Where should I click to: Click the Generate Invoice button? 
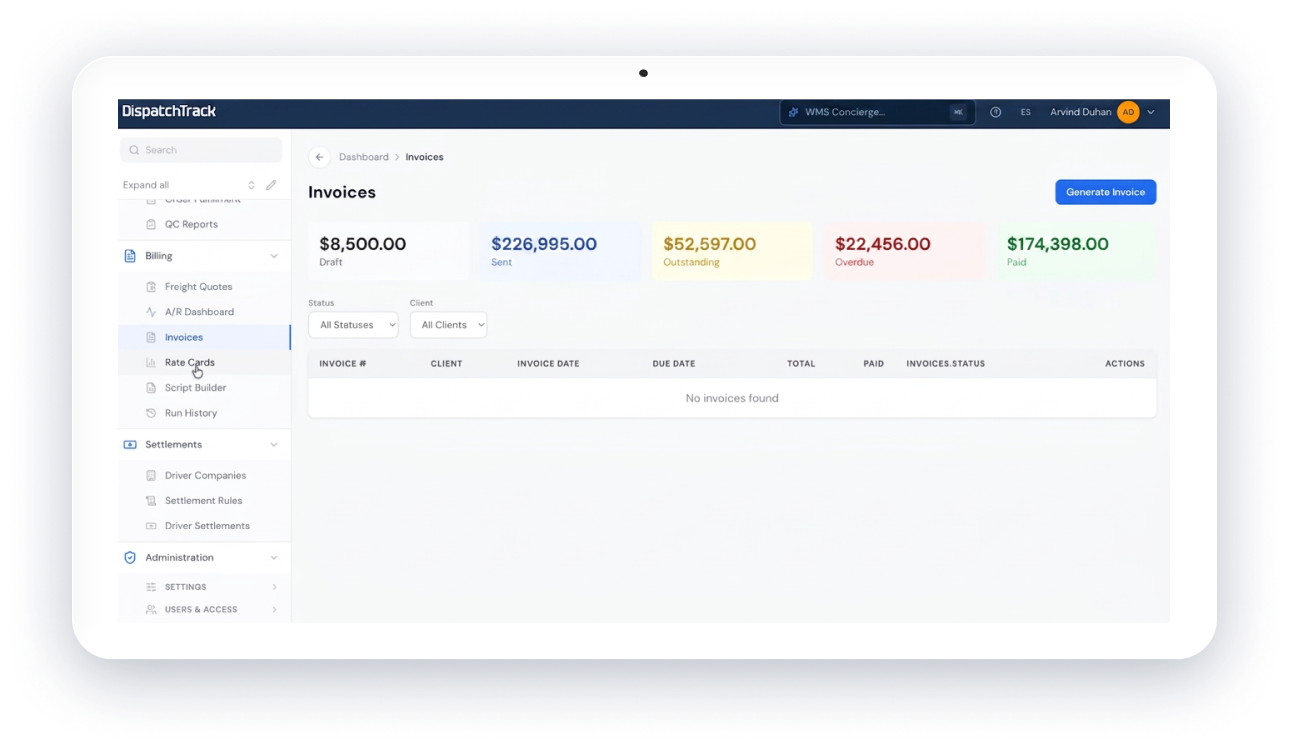point(1105,192)
